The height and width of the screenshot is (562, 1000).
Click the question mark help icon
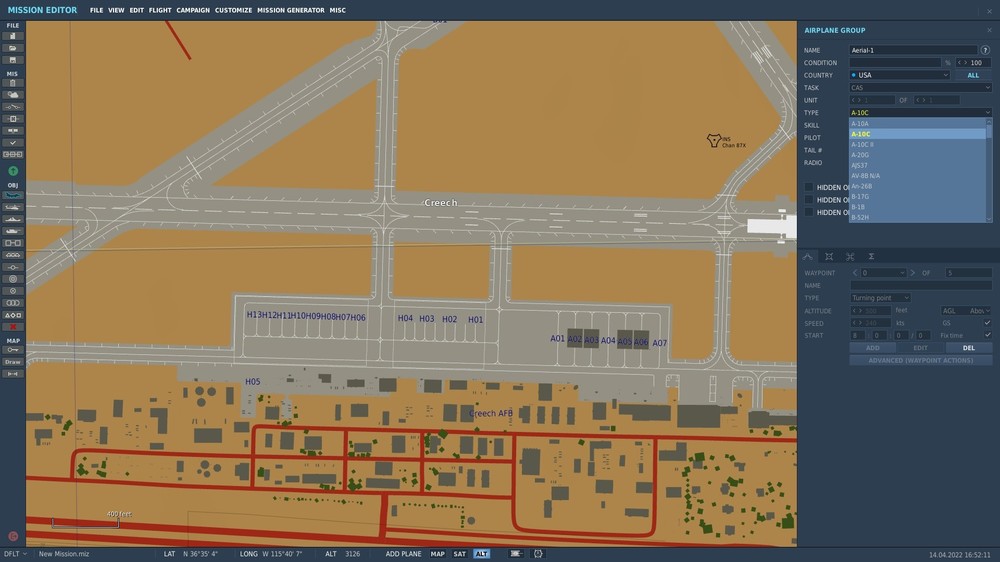(985, 50)
